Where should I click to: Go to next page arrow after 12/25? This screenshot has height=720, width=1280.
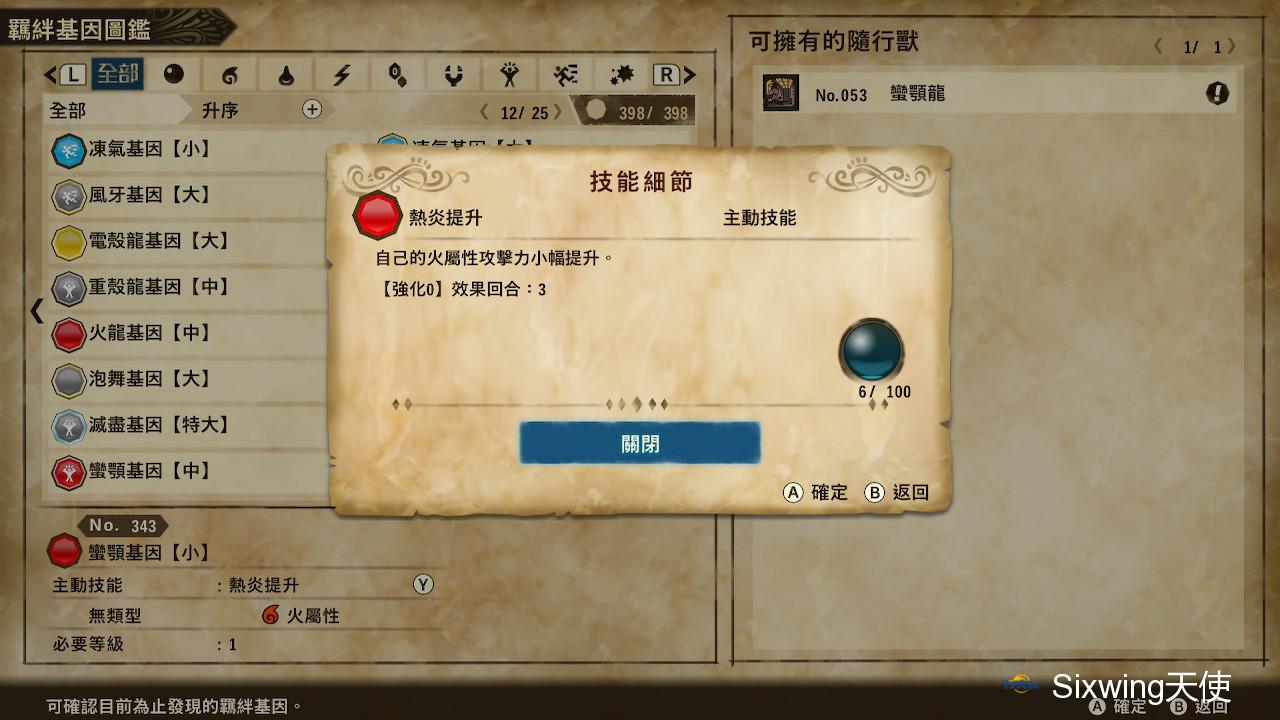click(558, 112)
